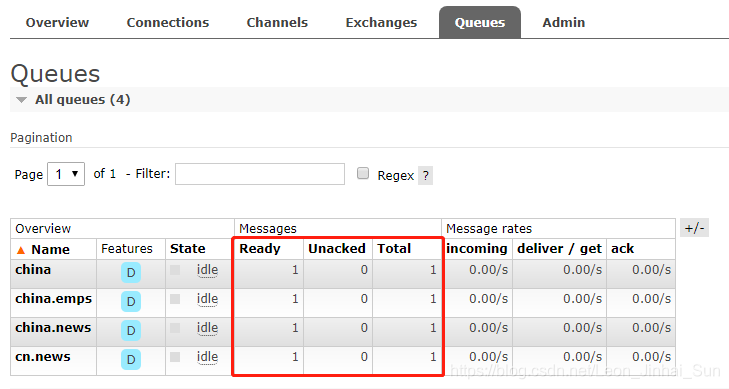
Task: Click the state indicator square for china queue
Action: 175,270
